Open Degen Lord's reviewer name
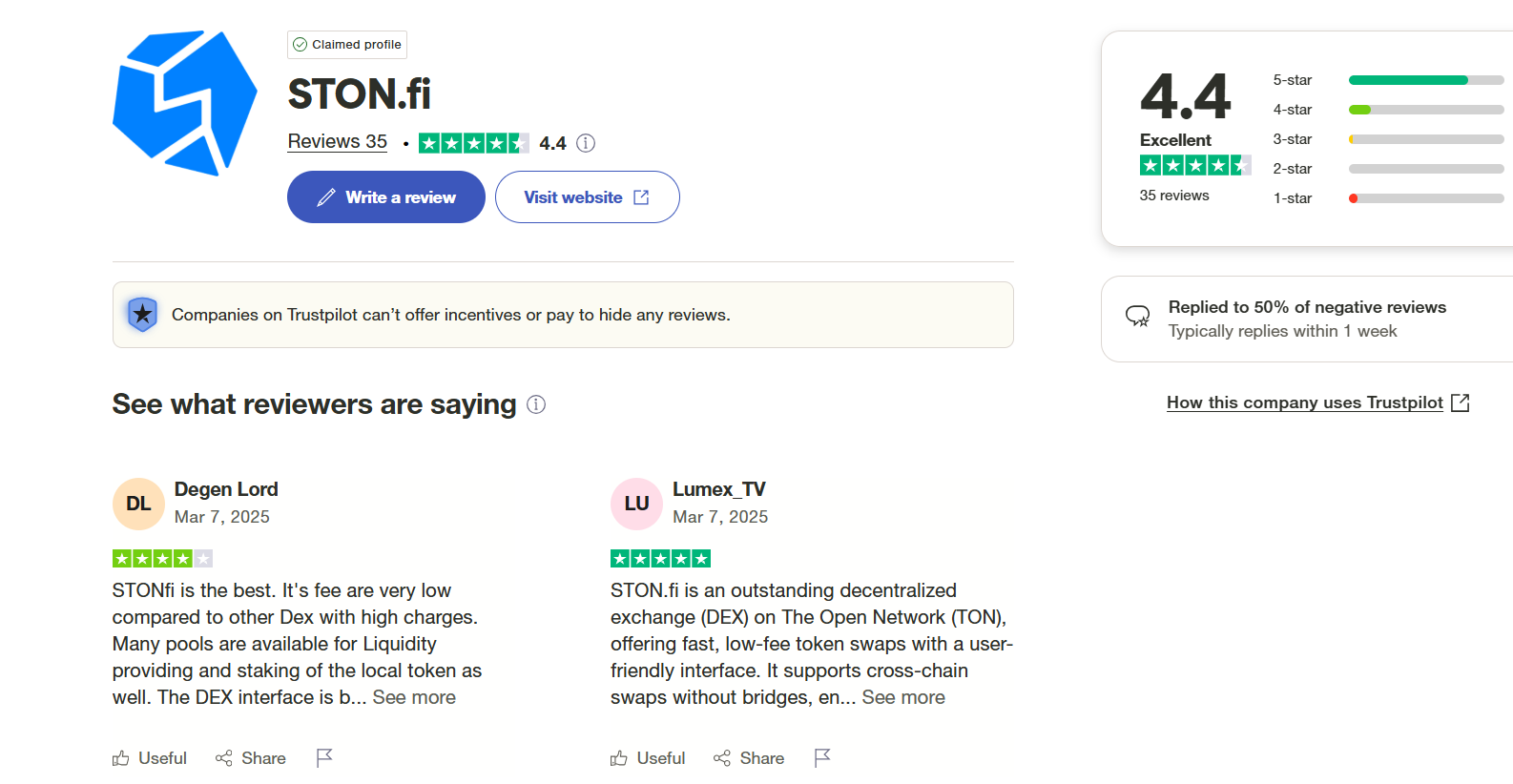Image resolution: width=1513 pixels, height=784 pixels. [226, 489]
